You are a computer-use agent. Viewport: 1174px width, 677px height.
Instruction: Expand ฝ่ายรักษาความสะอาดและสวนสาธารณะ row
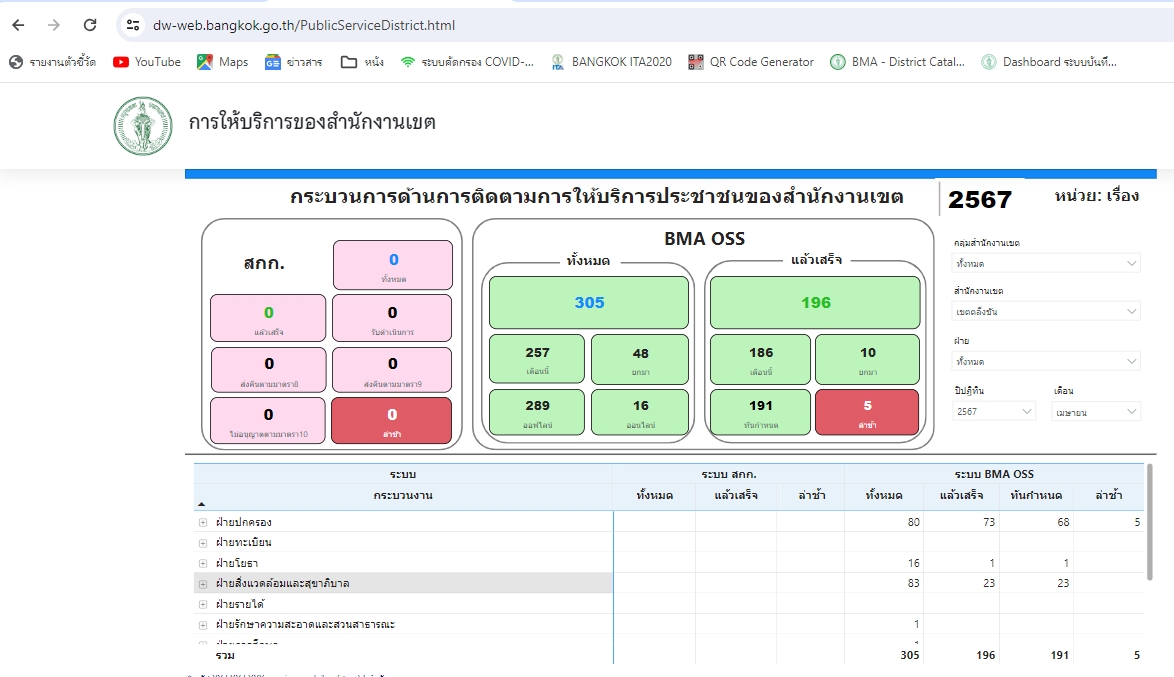[x=203, y=625]
